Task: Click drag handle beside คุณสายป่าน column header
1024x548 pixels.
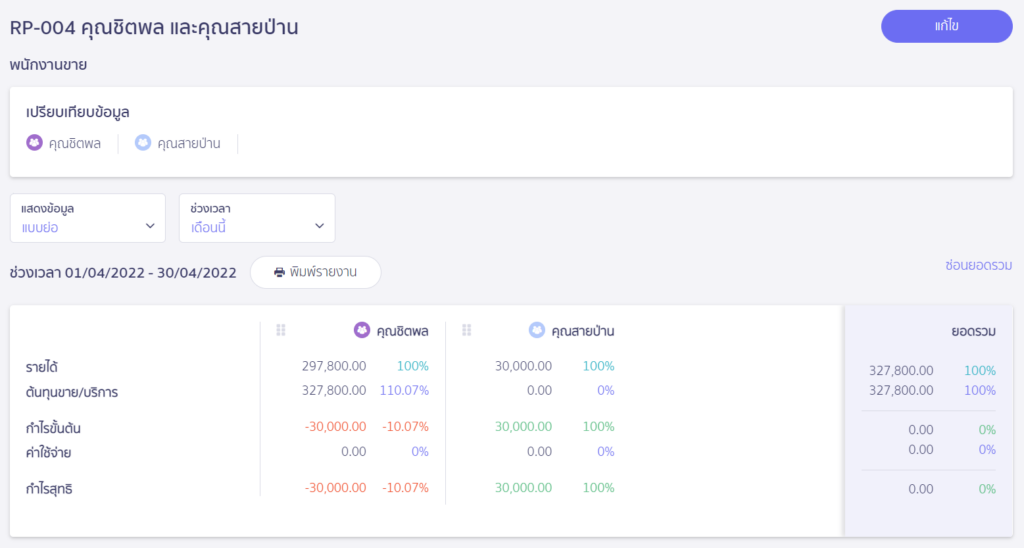Action: (x=467, y=330)
